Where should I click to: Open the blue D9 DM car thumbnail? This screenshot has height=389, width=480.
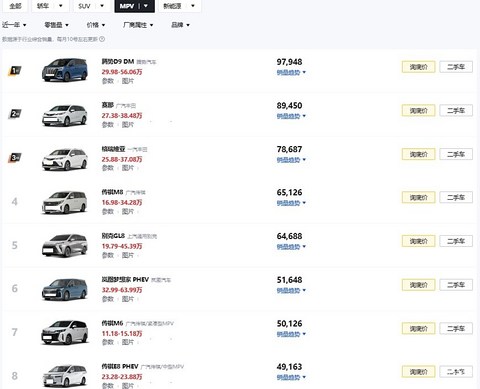coord(65,70)
